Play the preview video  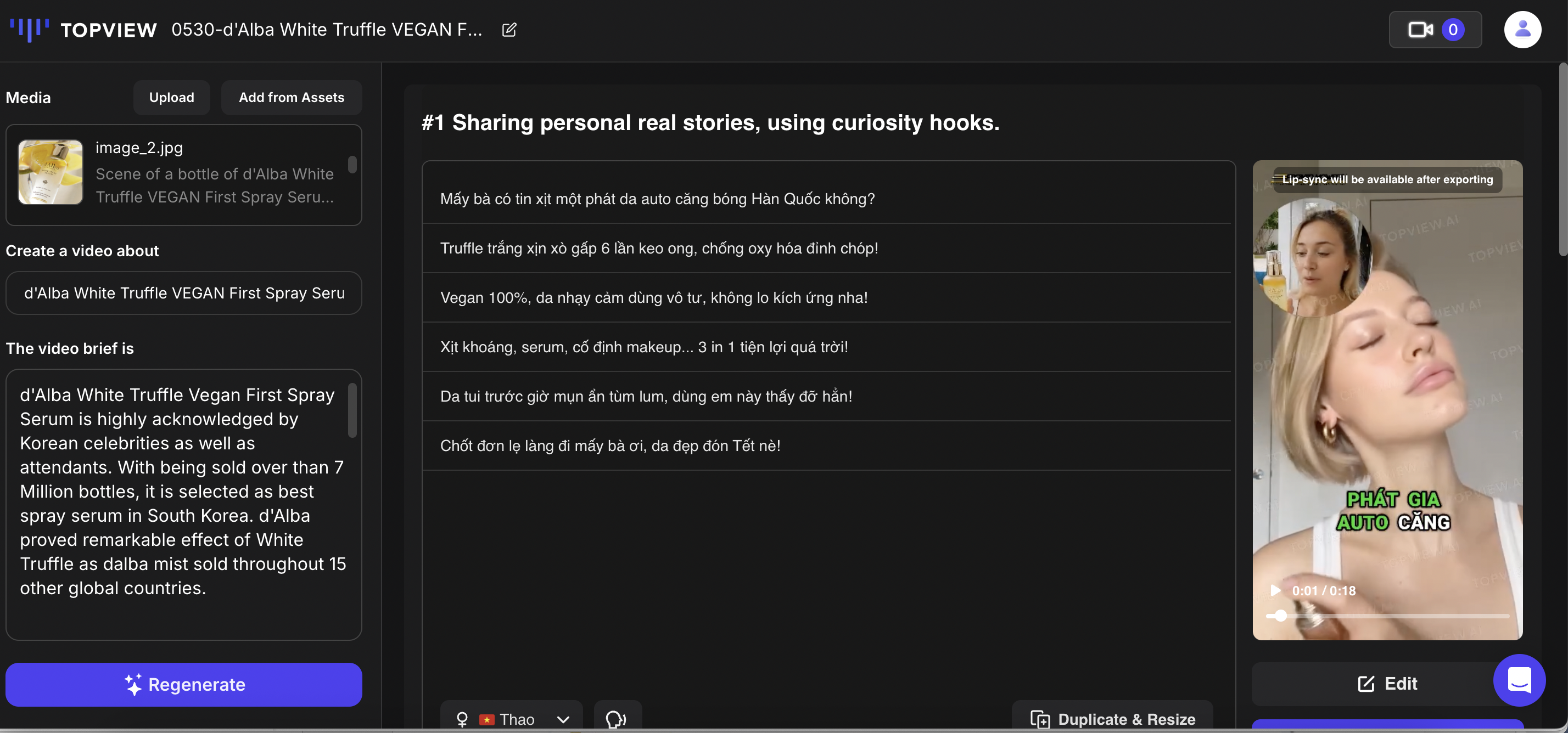[1275, 590]
